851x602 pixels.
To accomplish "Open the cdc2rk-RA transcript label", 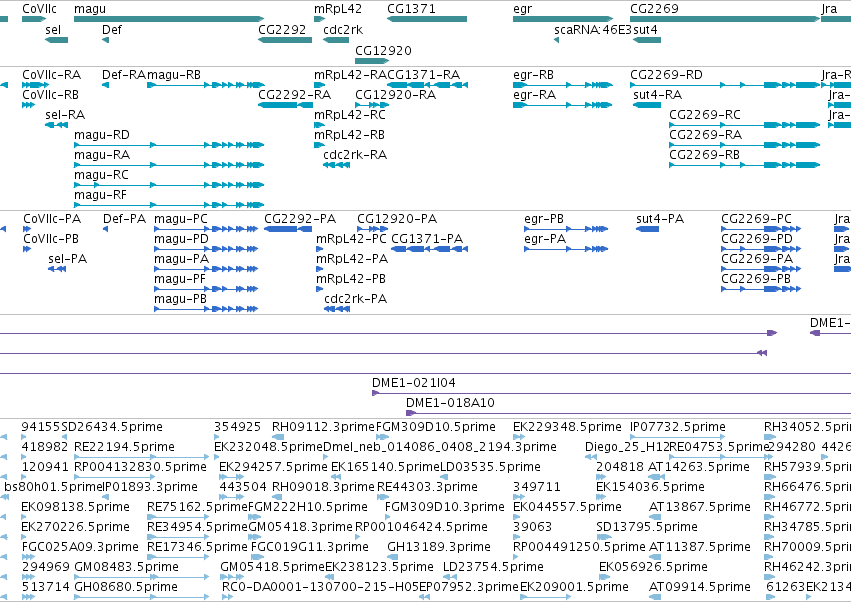I will pos(355,155).
